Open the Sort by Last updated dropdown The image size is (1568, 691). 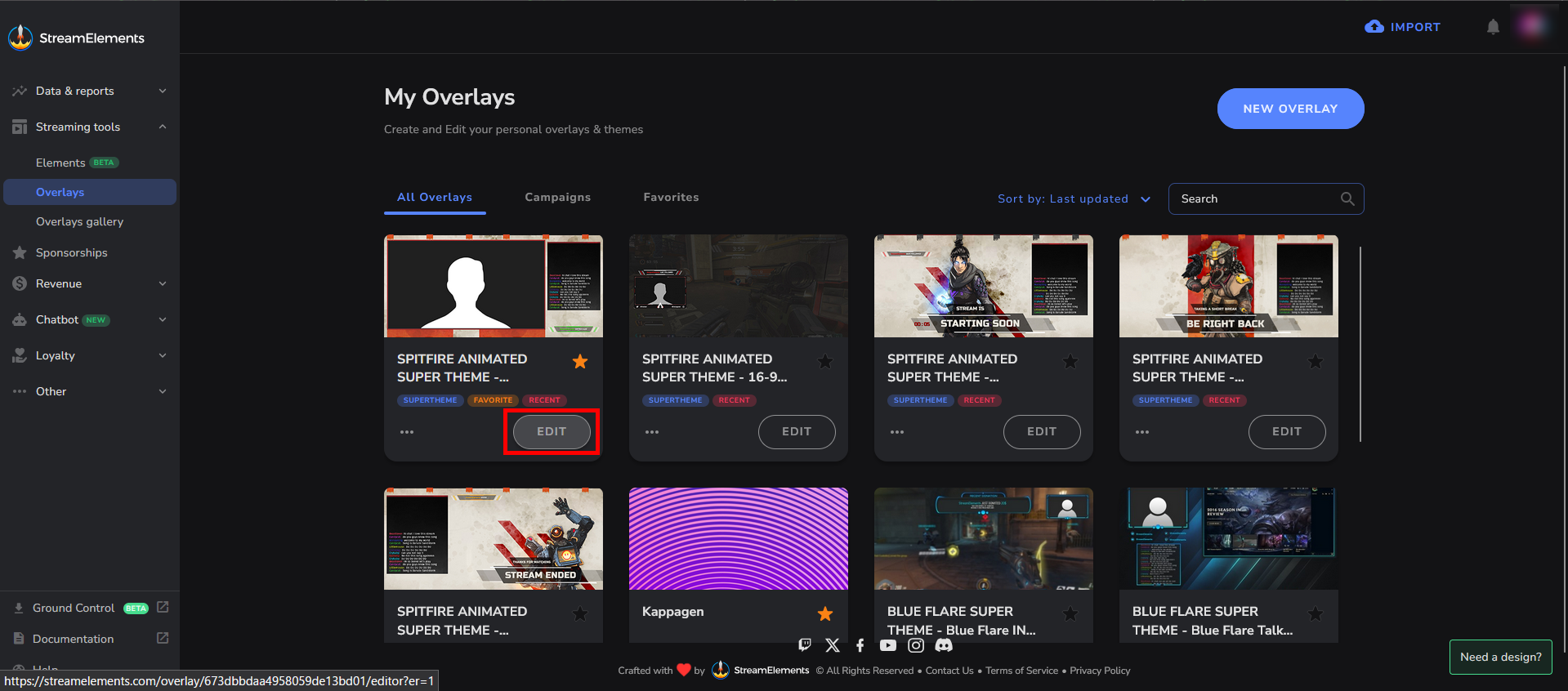[x=1074, y=198]
